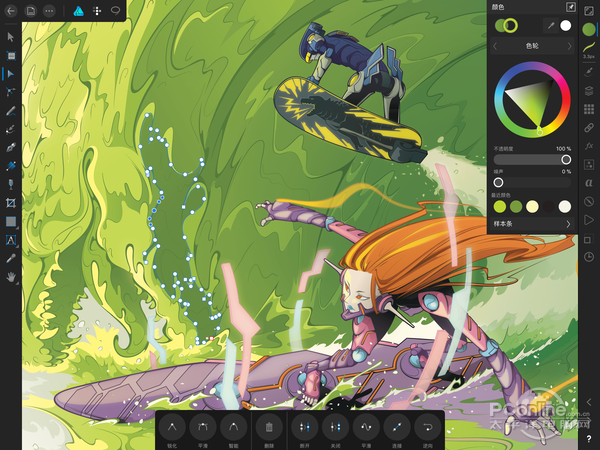Break the curve (断开)
600x450 pixels.
[x=305, y=427]
